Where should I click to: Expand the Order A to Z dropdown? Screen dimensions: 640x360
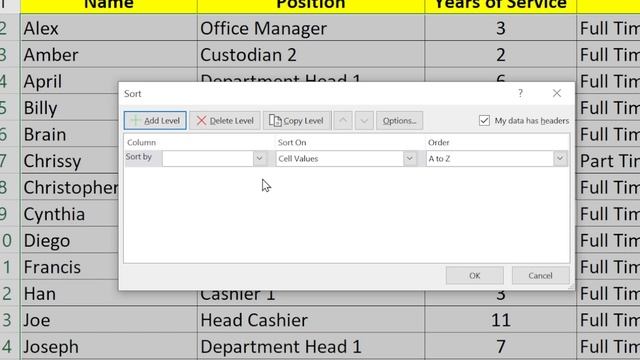coord(560,158)
